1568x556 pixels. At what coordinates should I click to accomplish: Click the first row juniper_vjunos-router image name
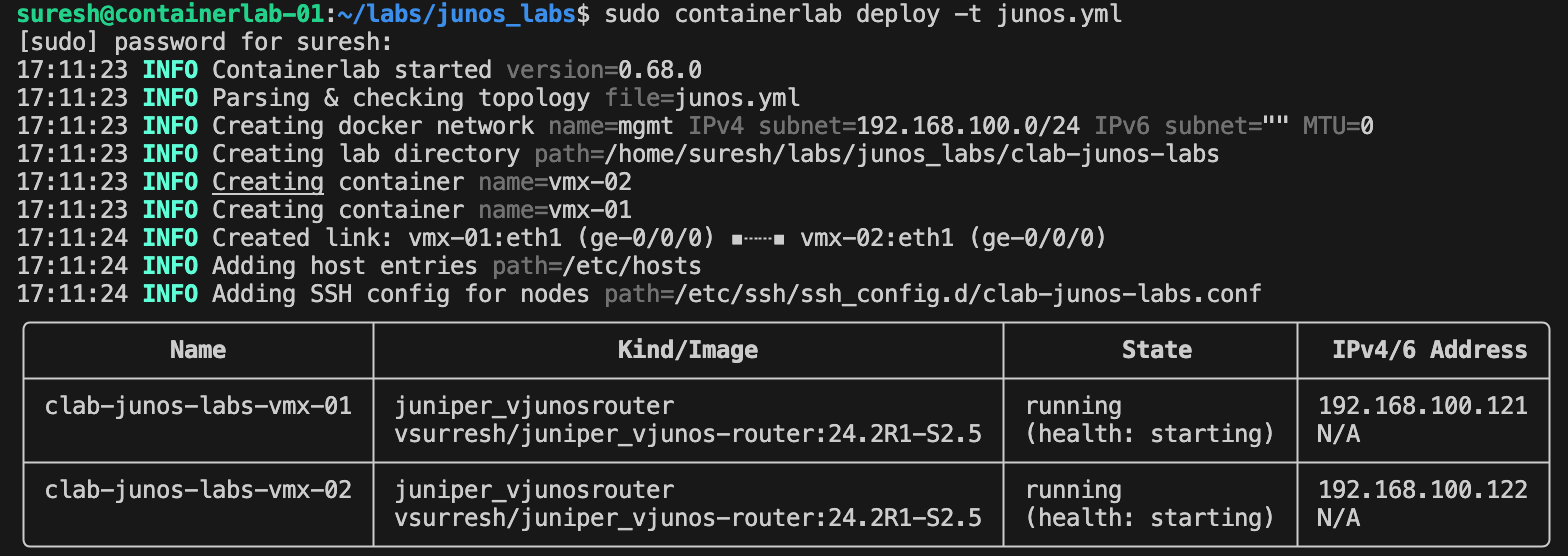(688, 434)
